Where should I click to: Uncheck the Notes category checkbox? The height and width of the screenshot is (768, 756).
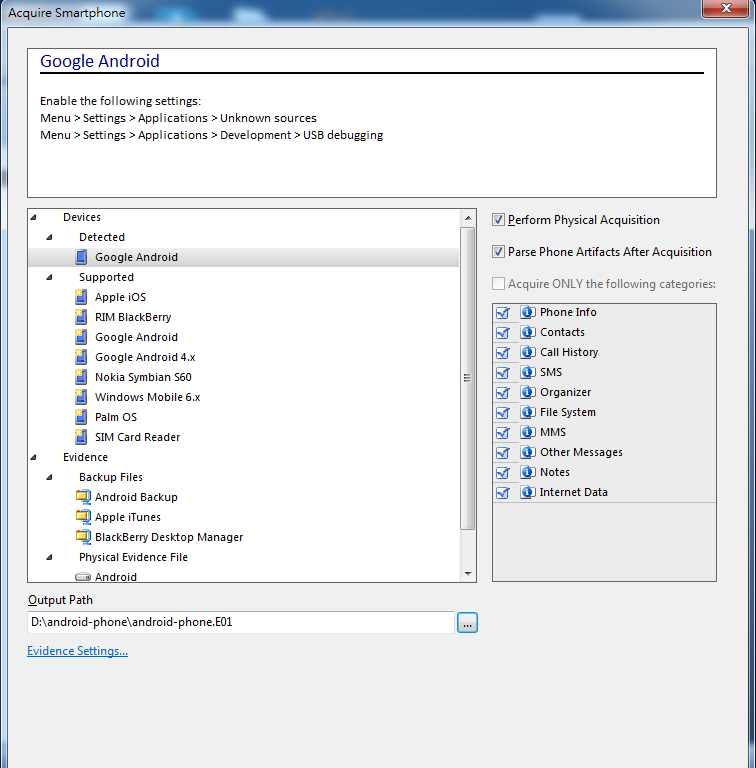pyautogui.click(x=503, y=473)
